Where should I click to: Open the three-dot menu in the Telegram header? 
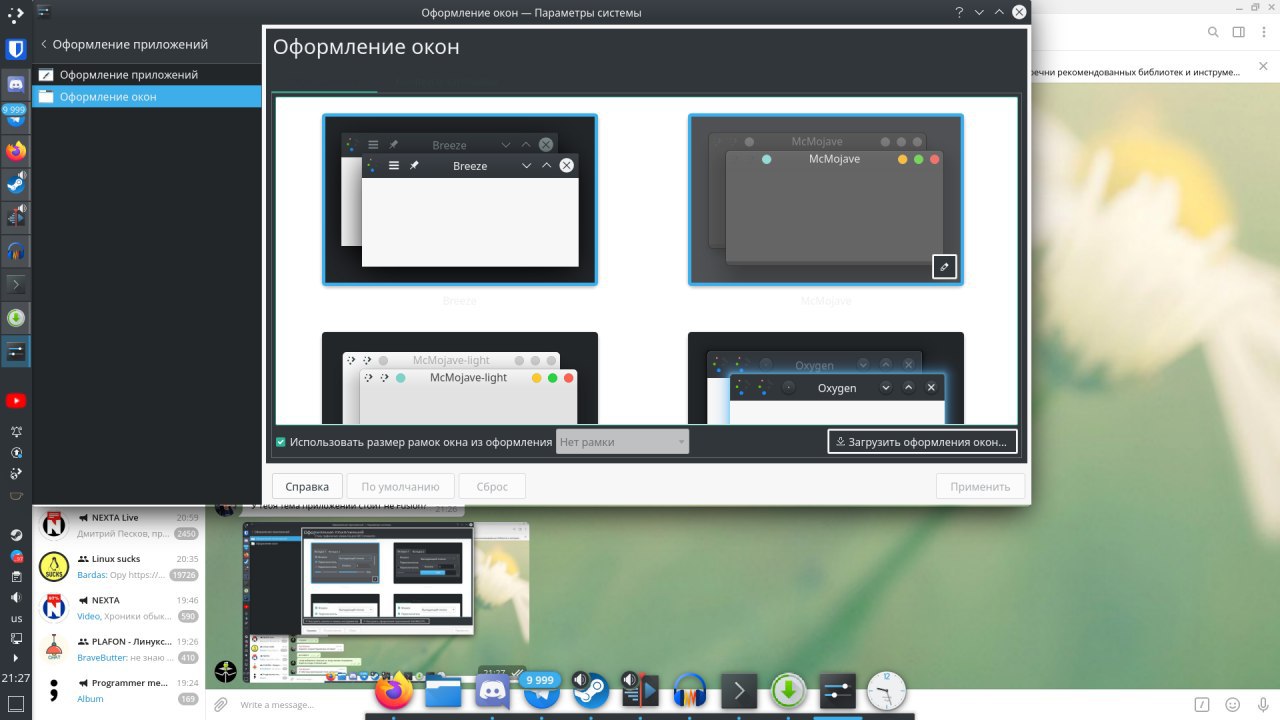(x=1264, y=32)
